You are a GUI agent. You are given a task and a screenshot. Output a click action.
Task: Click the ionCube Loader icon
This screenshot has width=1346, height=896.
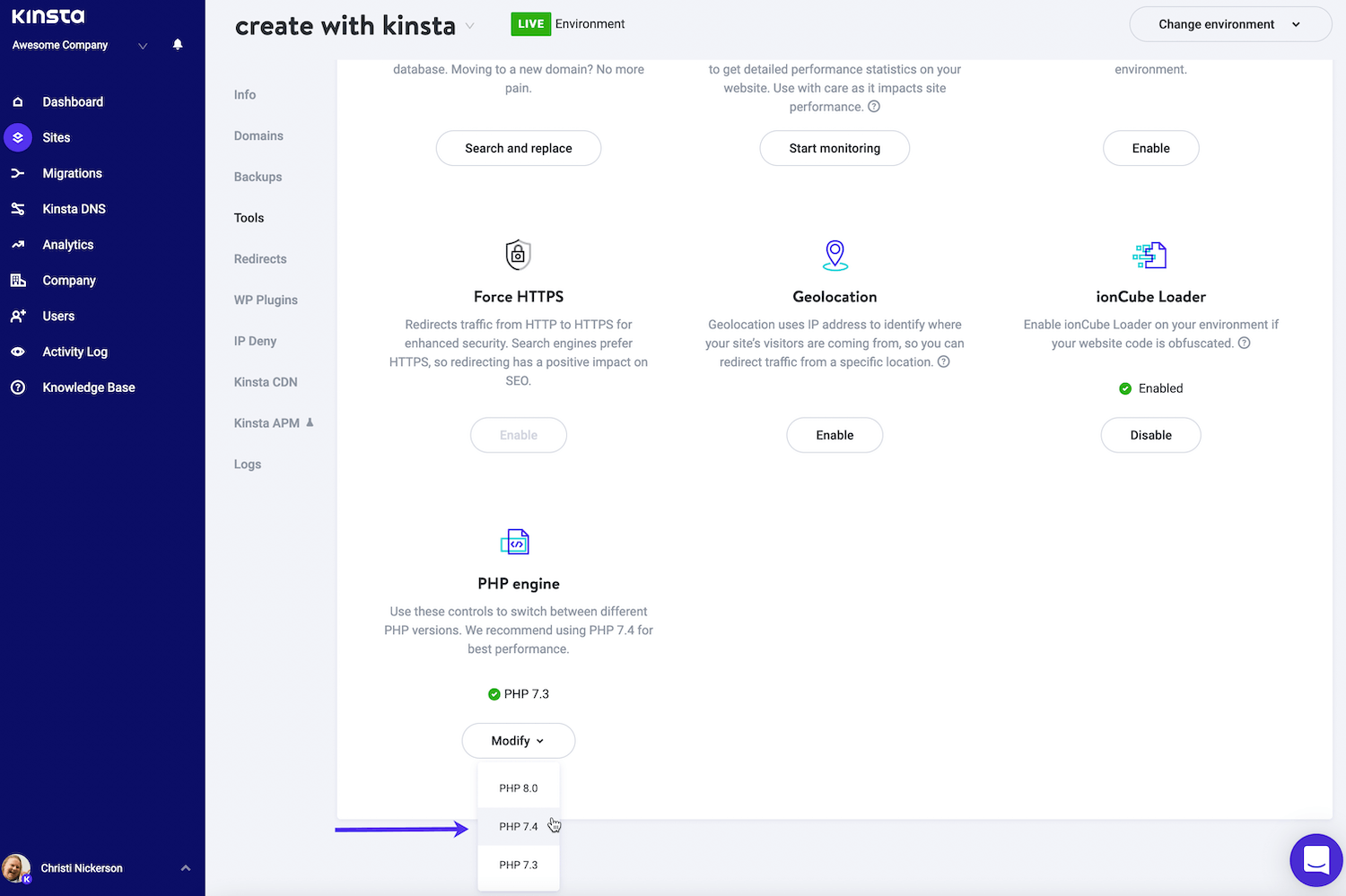pos(1149,256)
